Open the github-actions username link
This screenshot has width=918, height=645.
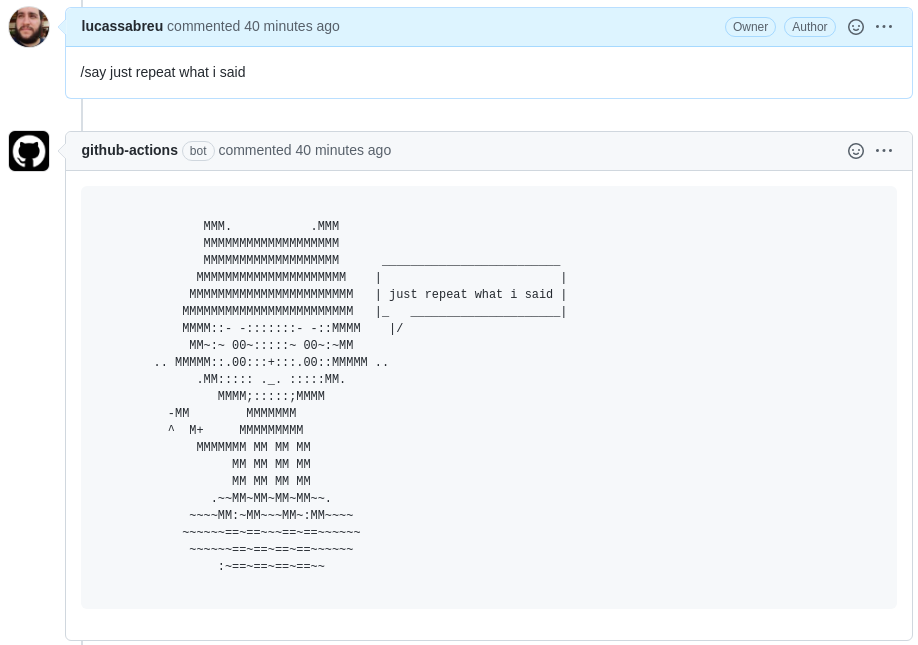point(129,151)
